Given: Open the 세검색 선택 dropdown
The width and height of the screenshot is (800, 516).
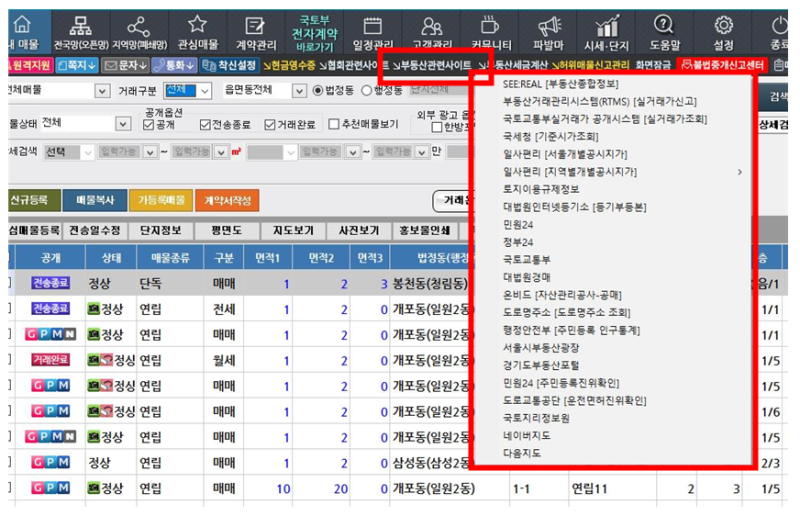Looking at the screenshot, I should (x=88, y=152).
